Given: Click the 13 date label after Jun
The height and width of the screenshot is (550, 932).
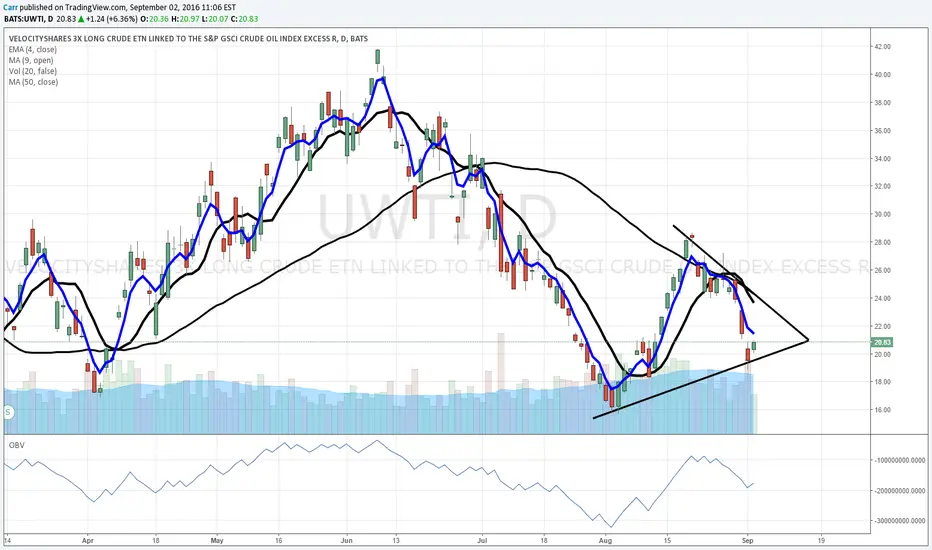Looking at the screenshot, I should [396, 541].
